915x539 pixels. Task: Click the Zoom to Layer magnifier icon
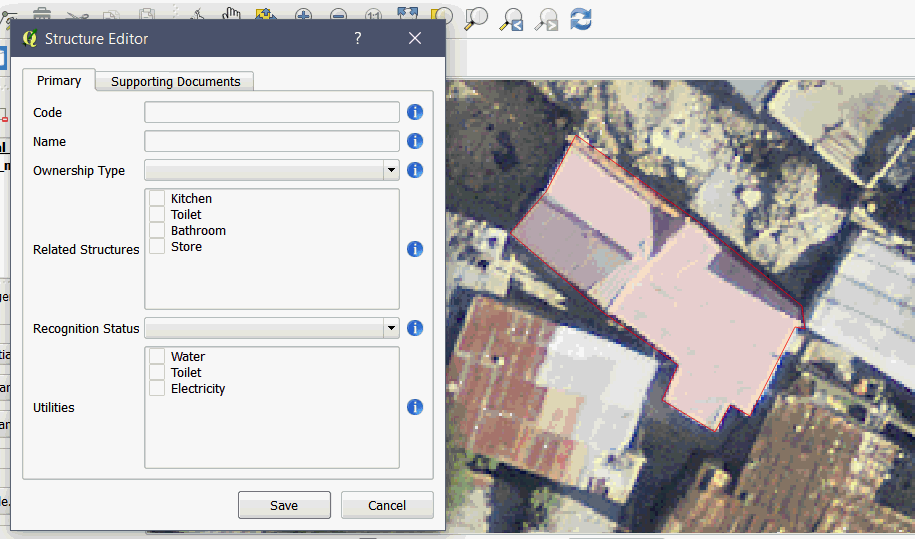(477, 18)
